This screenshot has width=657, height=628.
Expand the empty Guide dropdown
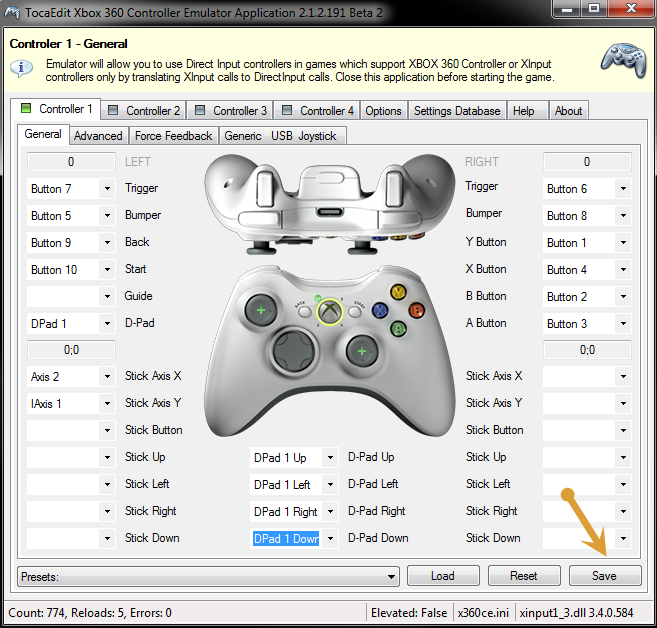pyautogui.click(x=107, y=296)
